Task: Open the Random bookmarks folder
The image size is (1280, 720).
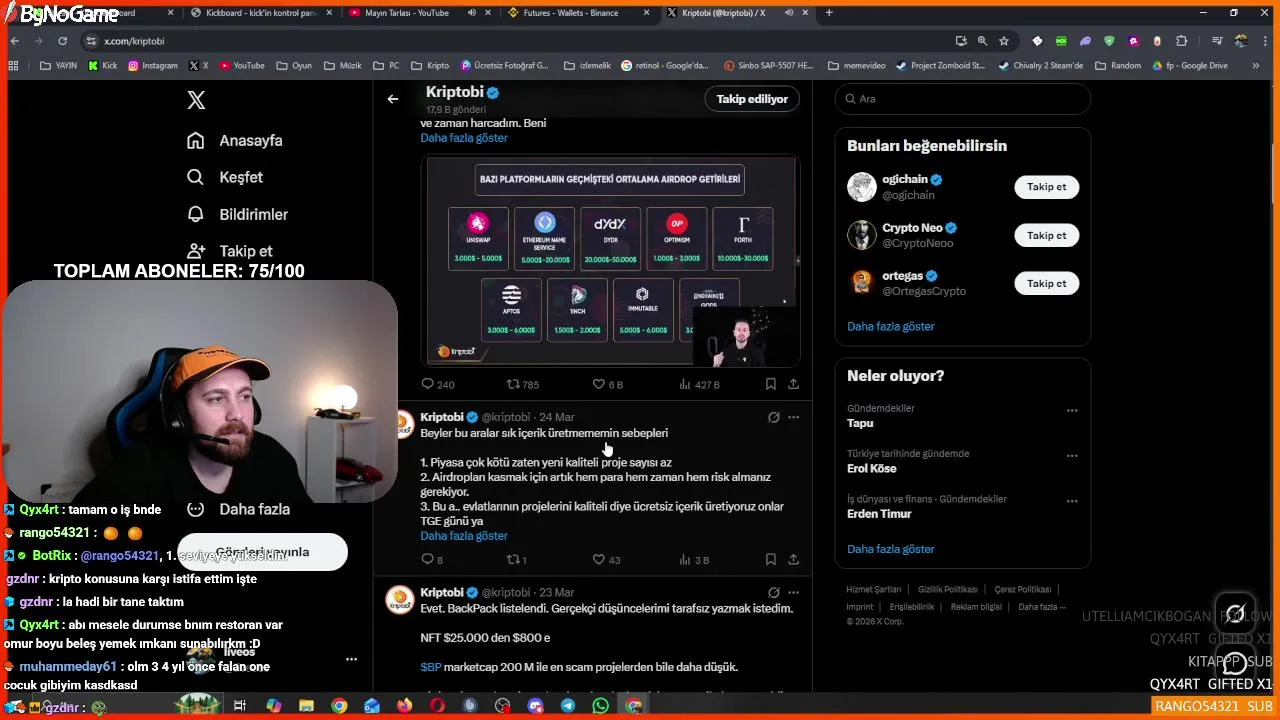Action: 1117,65
